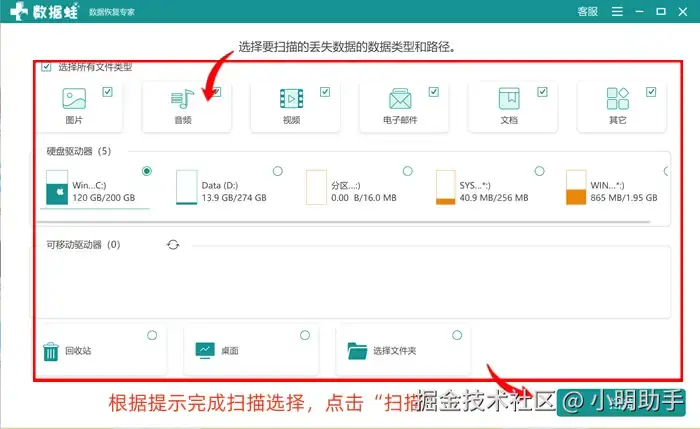This screenshot has height=429, width=700.
Task: Uncheck the 视频 file type checkbox
Action: click(x=325, y=92)
